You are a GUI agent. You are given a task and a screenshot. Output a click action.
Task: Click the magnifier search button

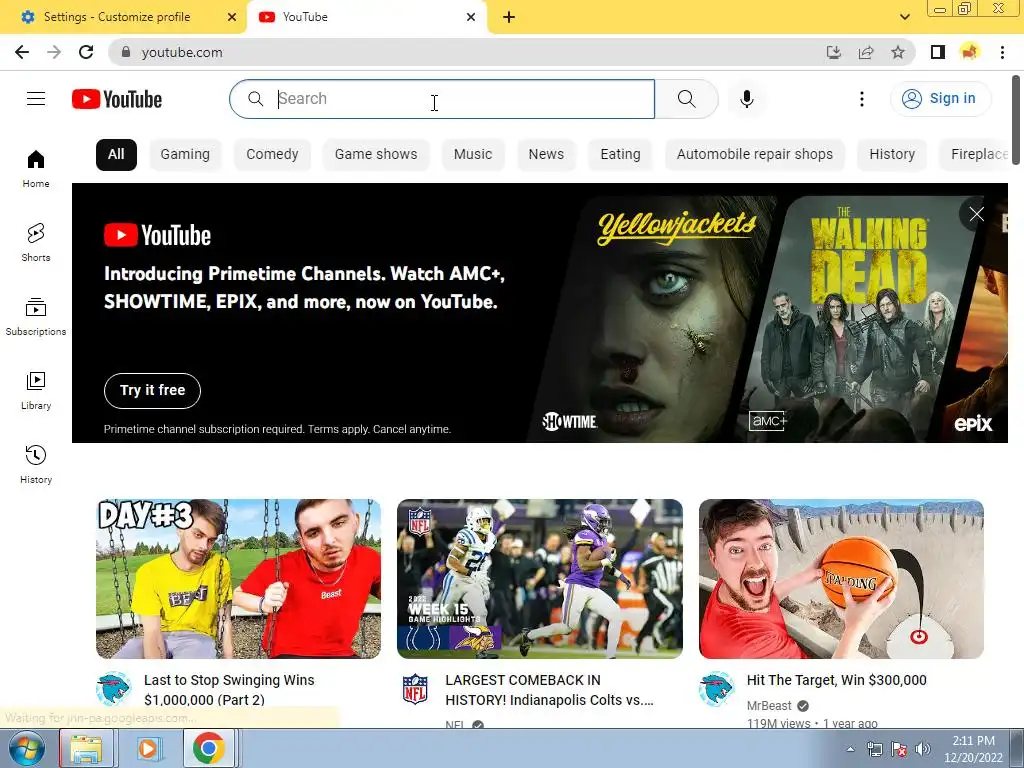tap(686, 99)
